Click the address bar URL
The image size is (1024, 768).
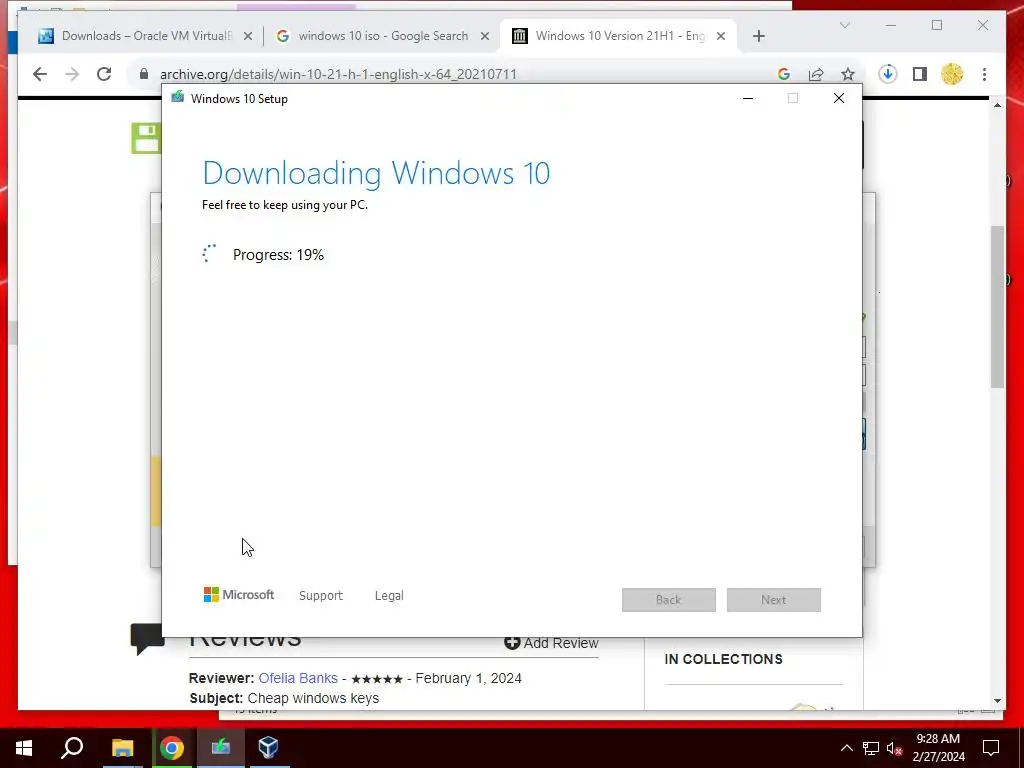coord(338,74)
